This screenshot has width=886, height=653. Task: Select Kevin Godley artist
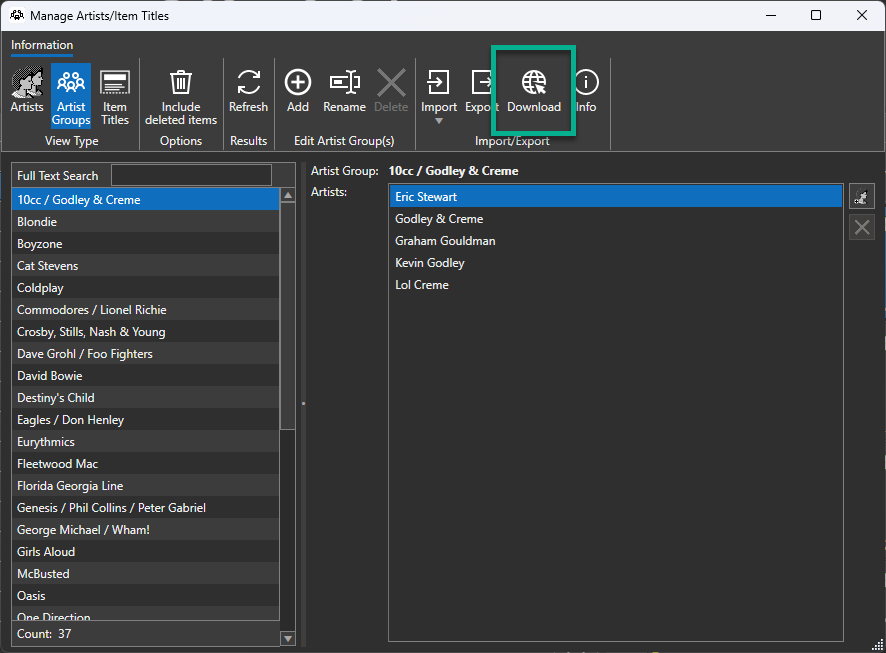pos(616,263)
